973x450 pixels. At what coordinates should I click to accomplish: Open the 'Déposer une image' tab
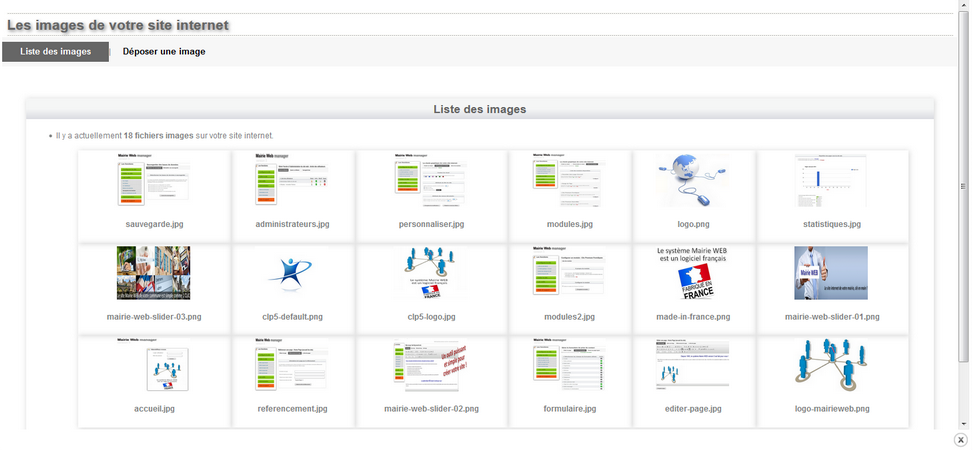click(164, 52)
